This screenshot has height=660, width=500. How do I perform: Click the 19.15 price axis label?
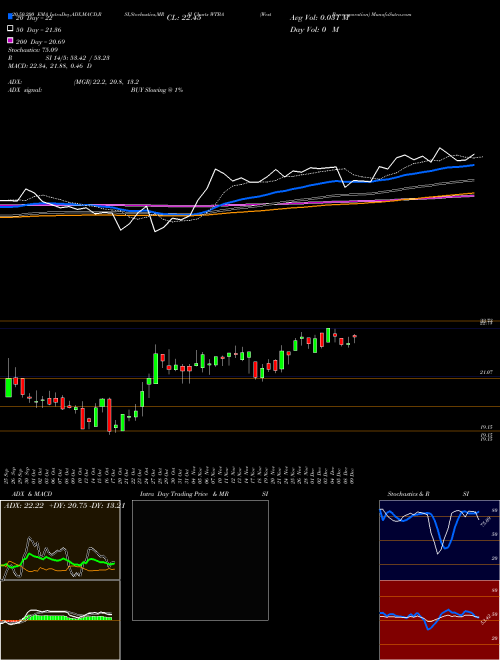(x=486, y=427)
